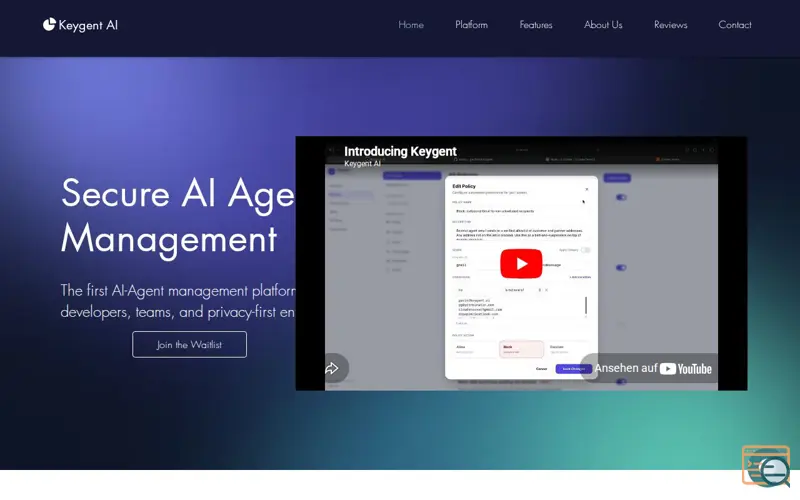800x500 pixels.
Task: Click the Join the Waitlist button
Action: (189, 344)
